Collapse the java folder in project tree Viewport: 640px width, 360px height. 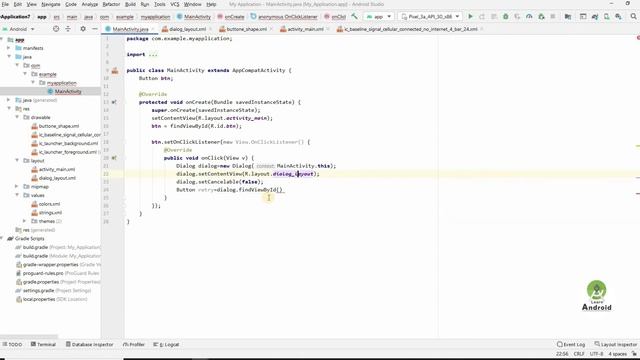click(9, 57)
